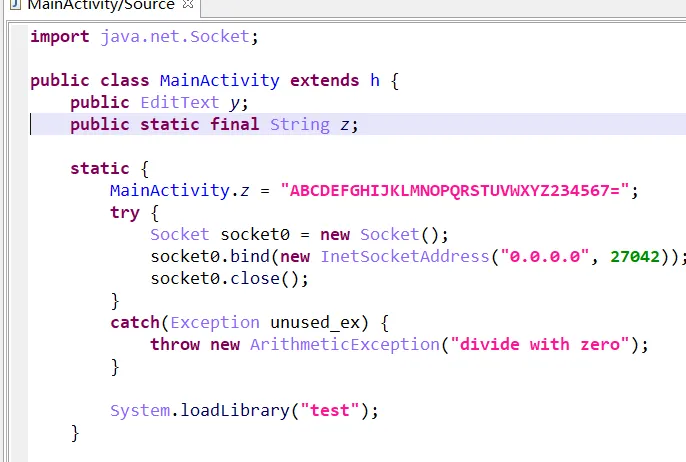
Task: Click the System.loadLibrary call
Action: point(210,410)
